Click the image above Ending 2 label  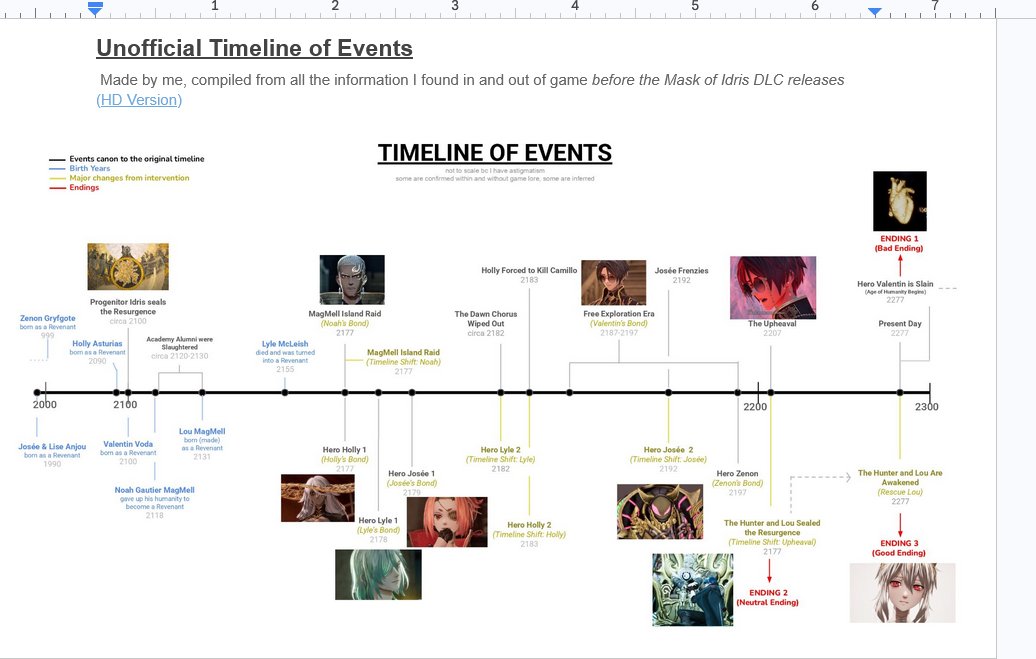pos(693,590)
